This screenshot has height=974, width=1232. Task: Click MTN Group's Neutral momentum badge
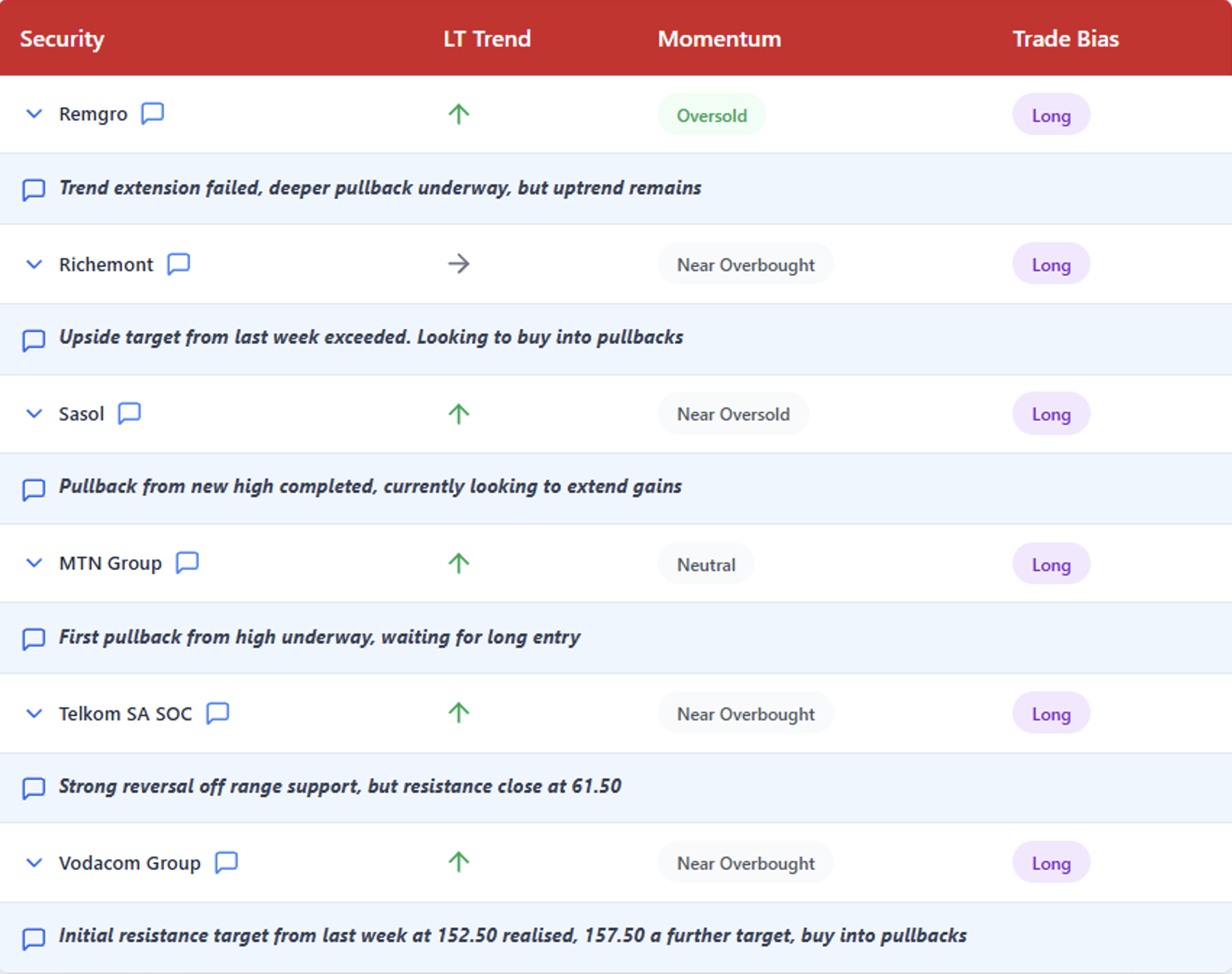pyautogui.click(x=706, y=564)
